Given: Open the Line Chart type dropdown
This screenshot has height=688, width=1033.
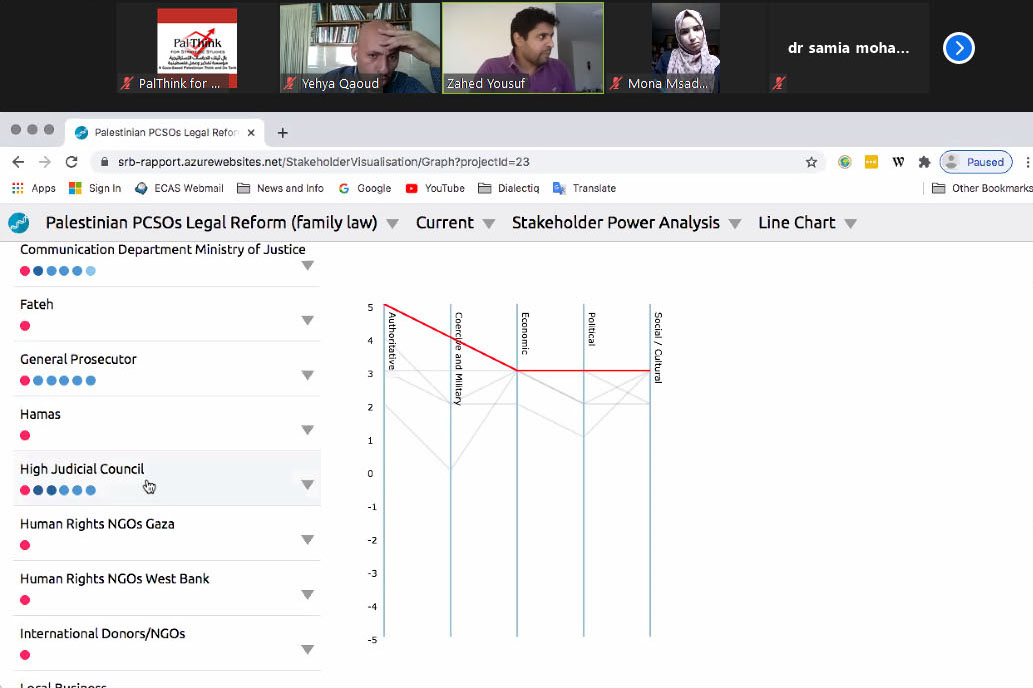Looking at the screenshot, I should pyautogui.click(x=808, y=223).
